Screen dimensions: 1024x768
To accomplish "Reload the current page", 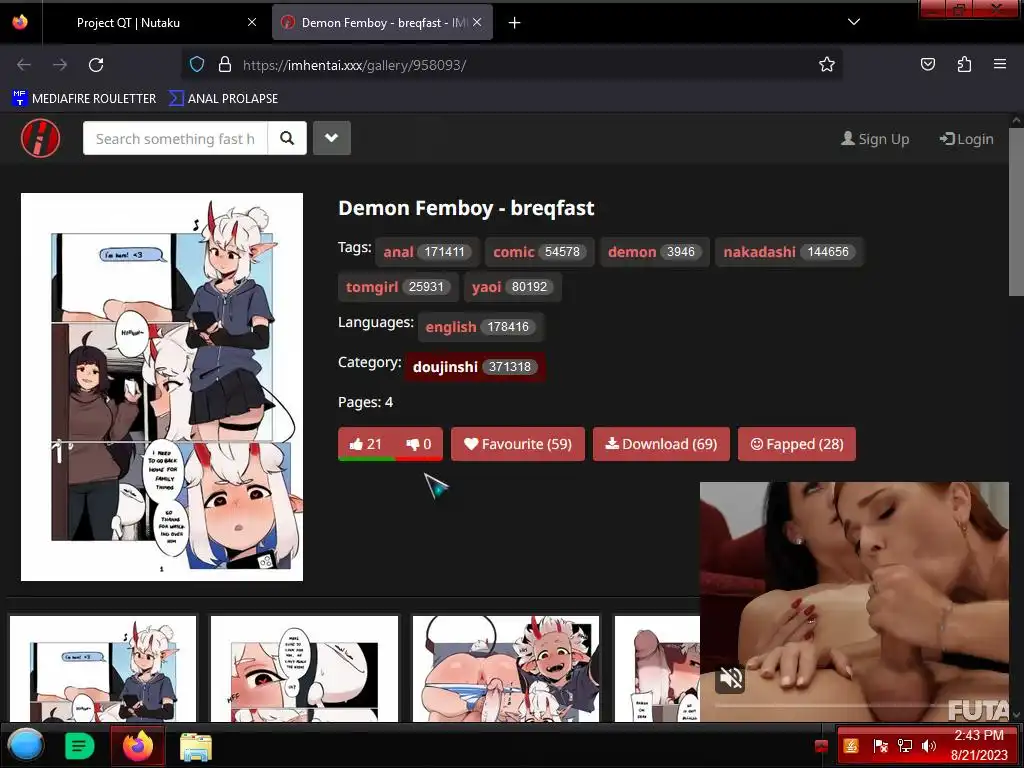I will tap(96, 65).
